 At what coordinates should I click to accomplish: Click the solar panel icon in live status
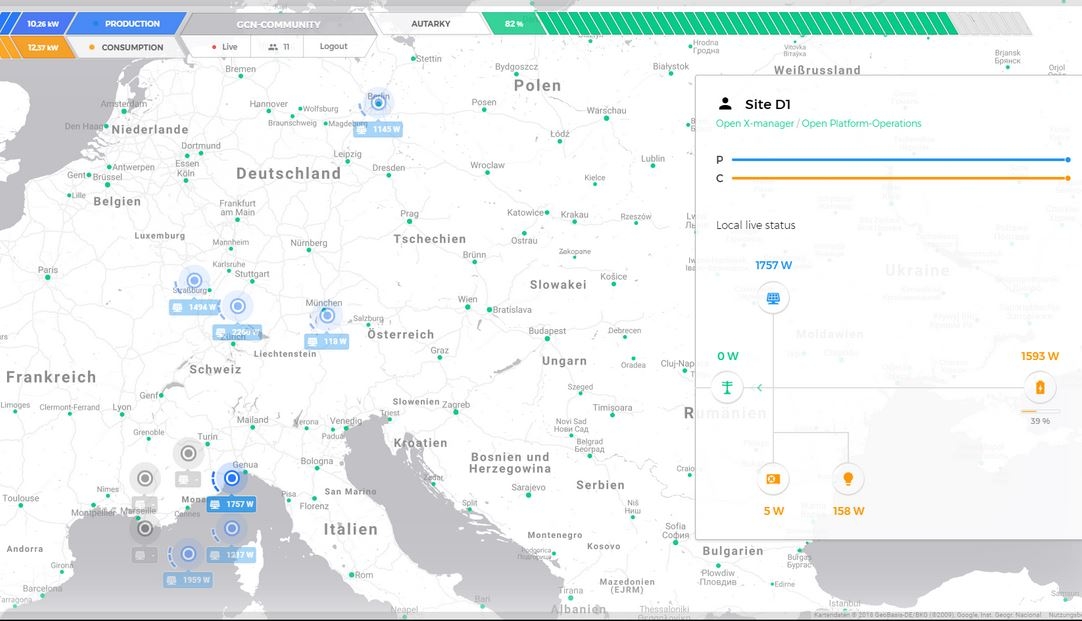point(773,298)
